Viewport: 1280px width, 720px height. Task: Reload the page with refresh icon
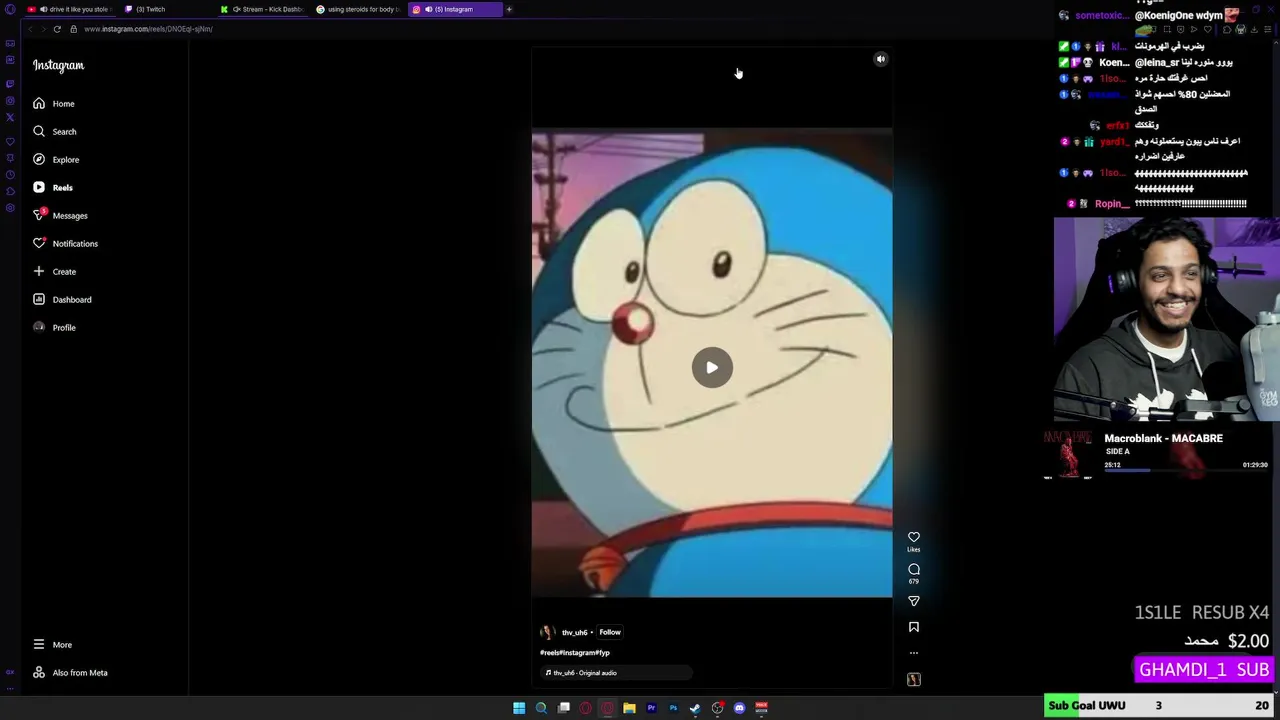[x=57, y=29]
